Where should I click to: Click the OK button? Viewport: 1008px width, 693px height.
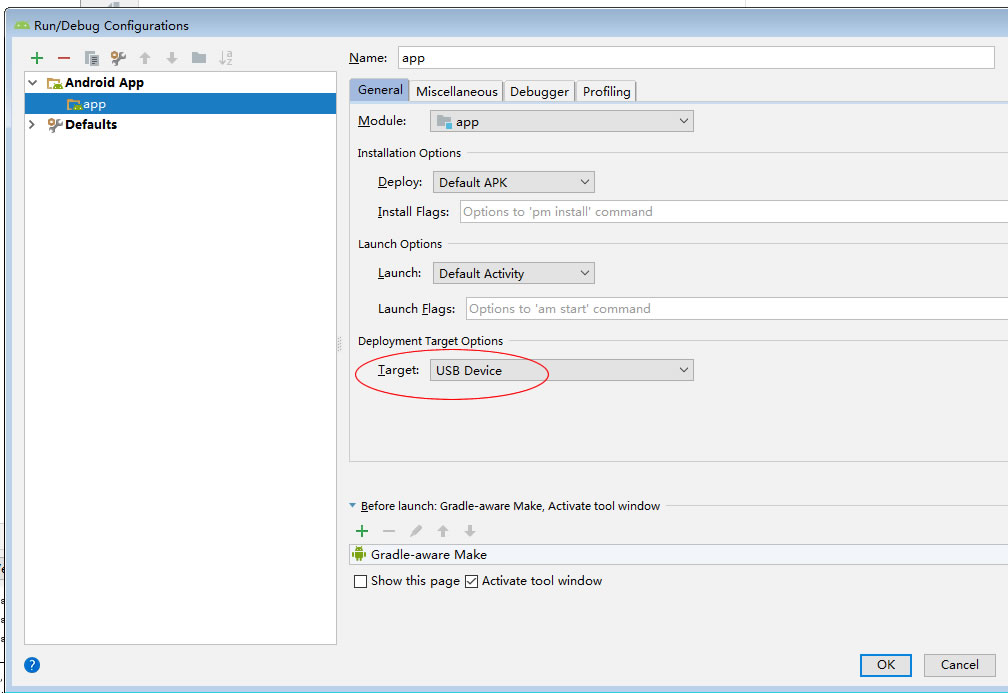pos(885,665)
